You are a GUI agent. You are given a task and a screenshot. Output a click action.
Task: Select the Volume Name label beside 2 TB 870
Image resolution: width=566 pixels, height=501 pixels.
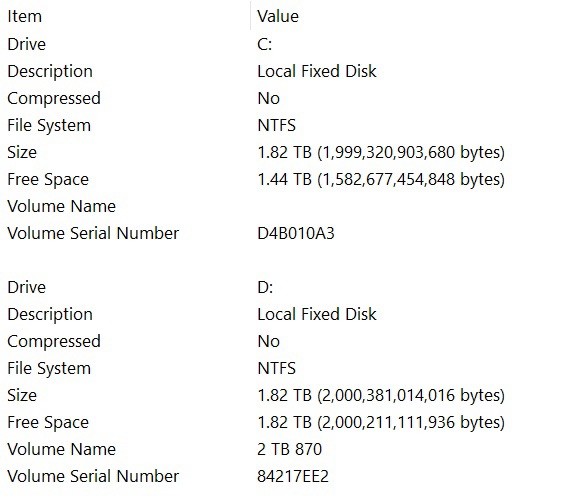pyautogui.click(x=61, y=449)
